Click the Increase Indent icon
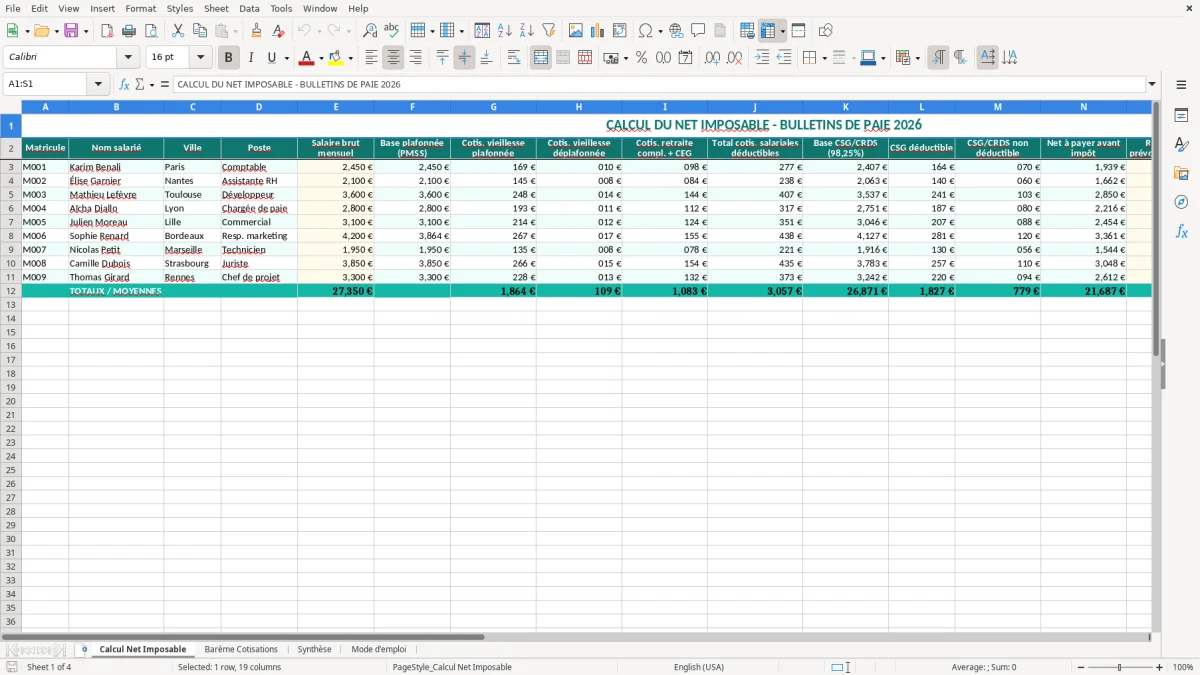1200x675 pixels. (x=762, y=58)
